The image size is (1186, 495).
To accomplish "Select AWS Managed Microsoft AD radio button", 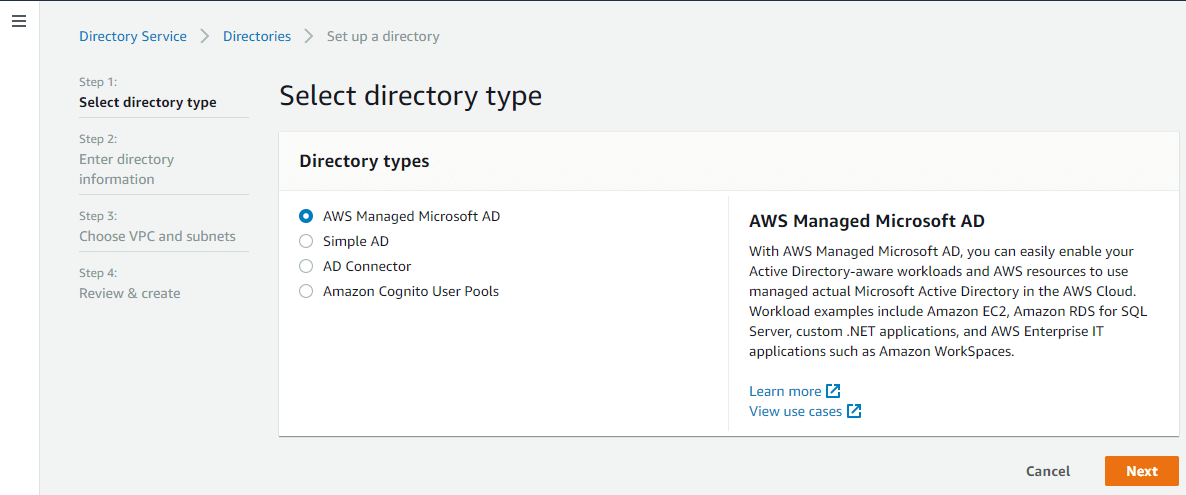I will [x=306, y=216].
